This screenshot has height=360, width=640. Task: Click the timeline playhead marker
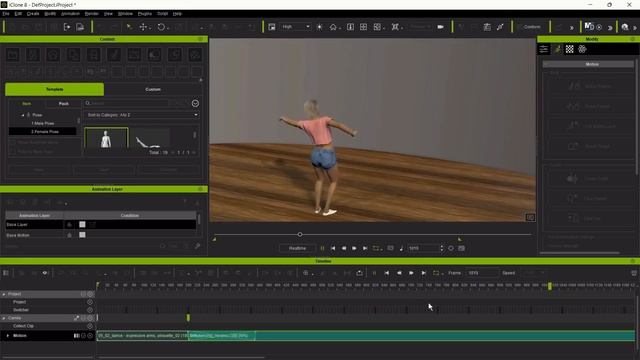click(549, 286)
